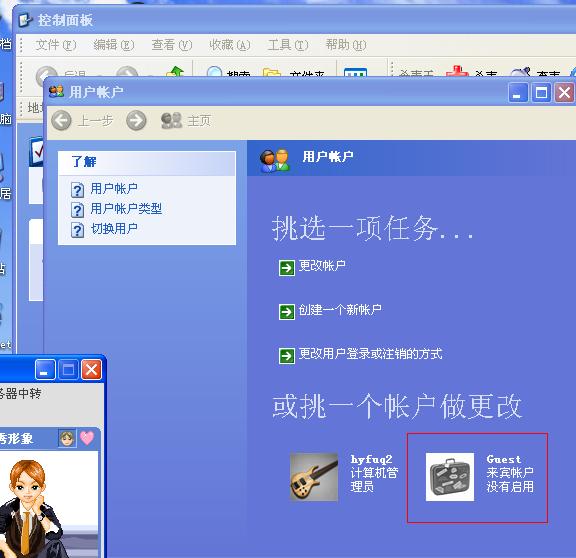Open the 工具(T) menu
Viewport: 576px width, 558px height.
click(x=288, y=45)
